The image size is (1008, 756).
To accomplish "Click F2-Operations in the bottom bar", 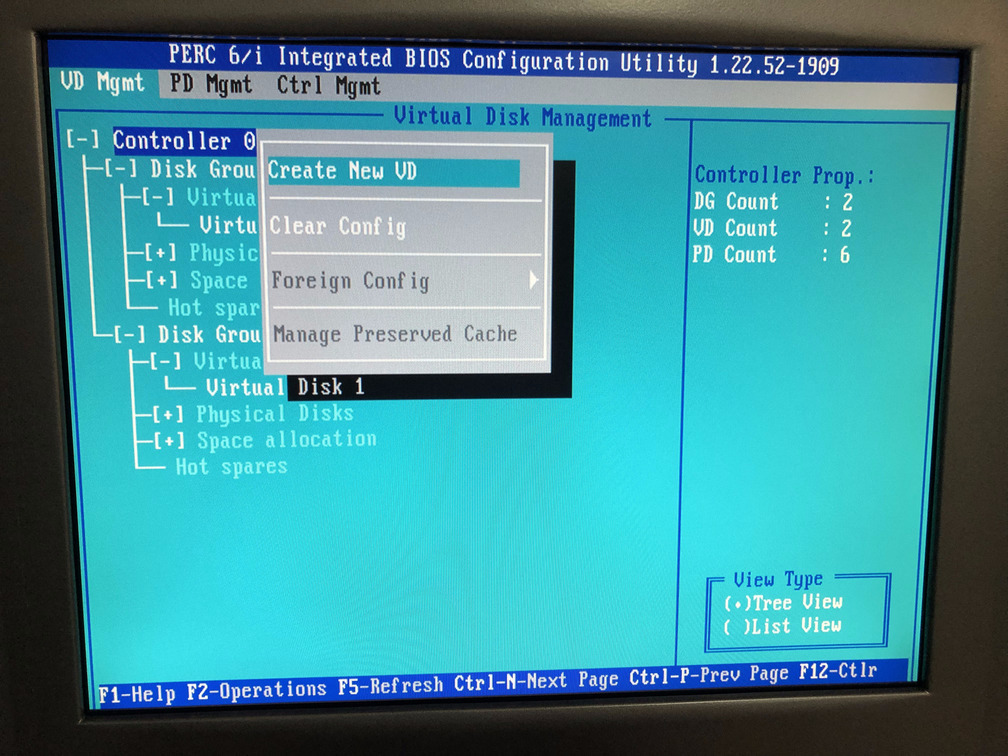I will tap(256, 690).
